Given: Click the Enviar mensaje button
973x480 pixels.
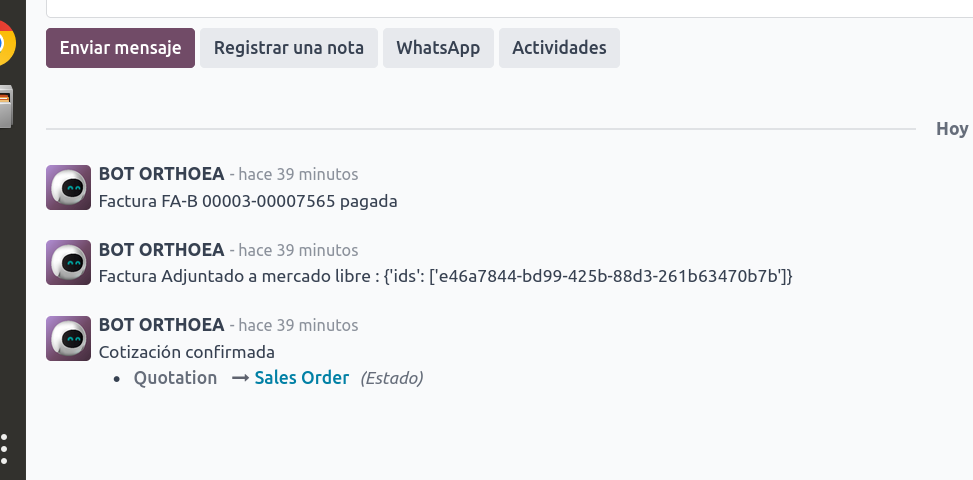Looking at the screenshot, I should click(x=120, y=48).
